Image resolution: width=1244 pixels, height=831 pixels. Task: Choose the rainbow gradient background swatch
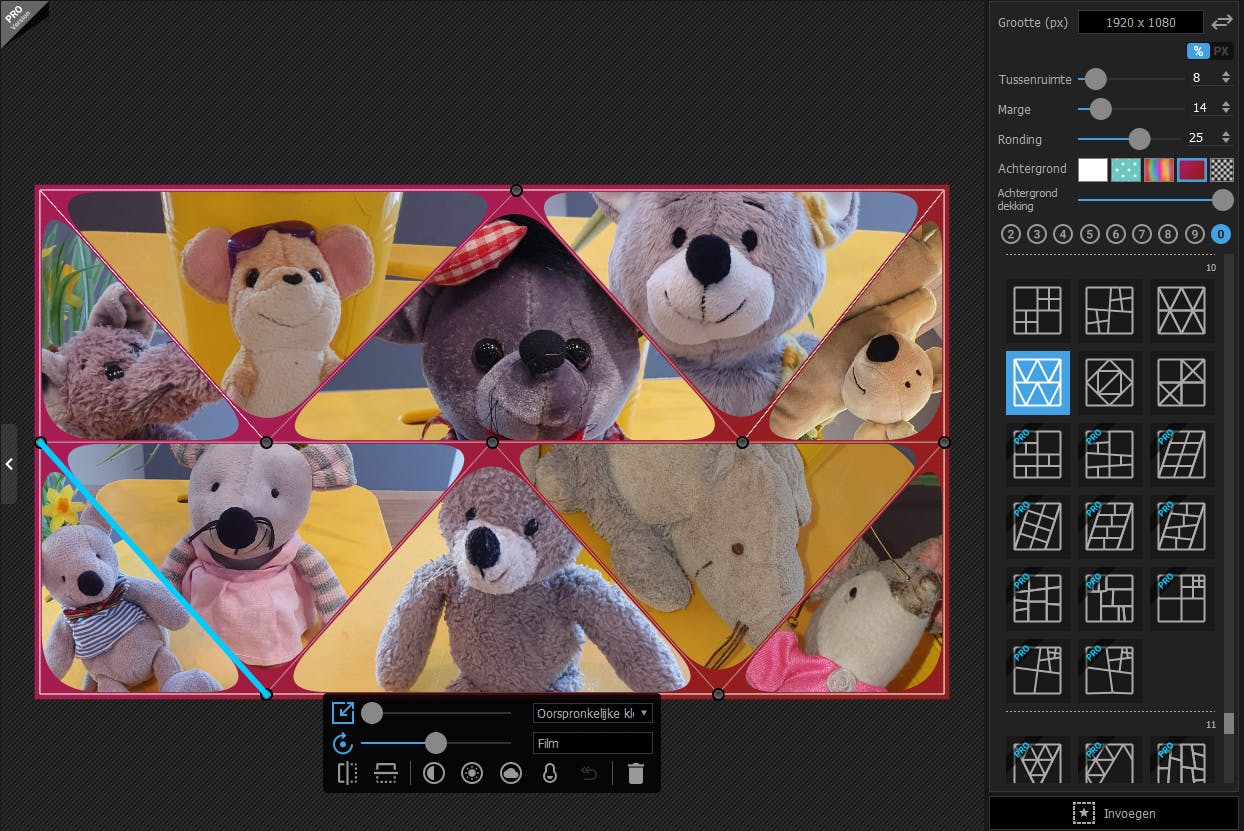(x=1158, y=170)
